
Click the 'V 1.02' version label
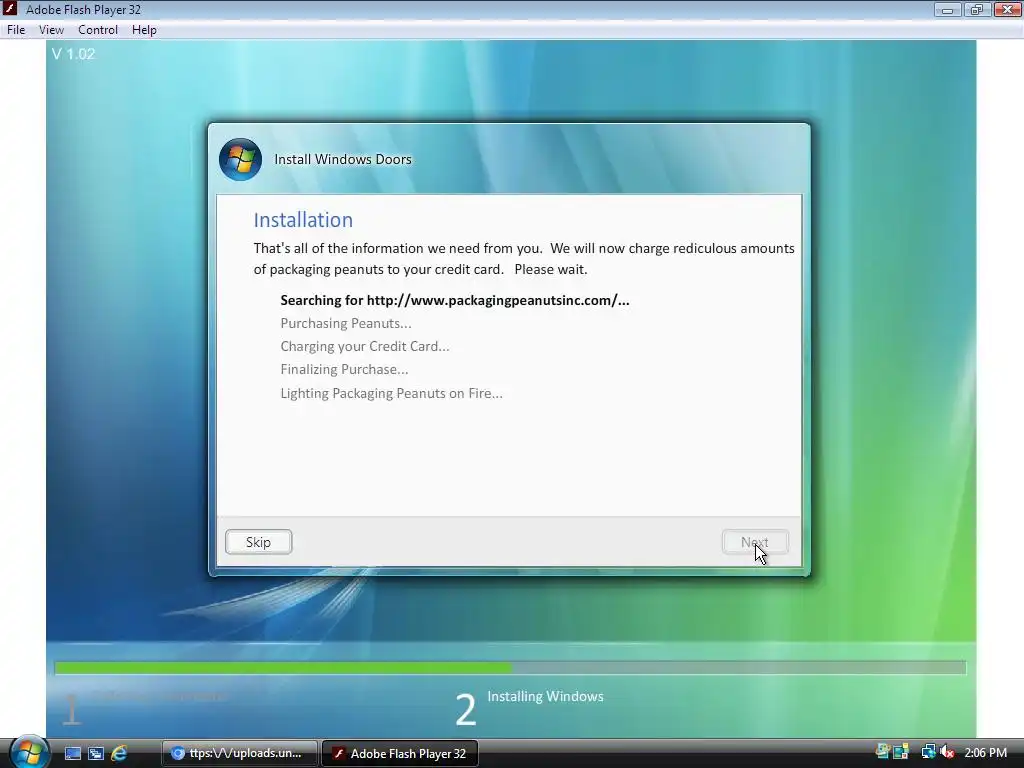(73, 54)
